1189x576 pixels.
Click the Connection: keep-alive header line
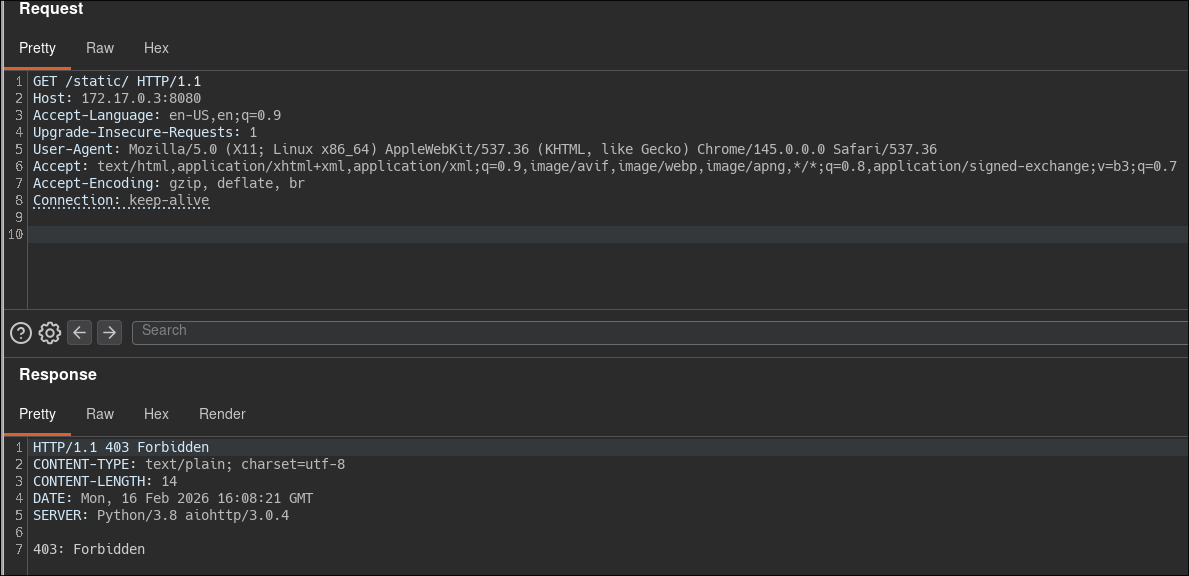[121, 201]
